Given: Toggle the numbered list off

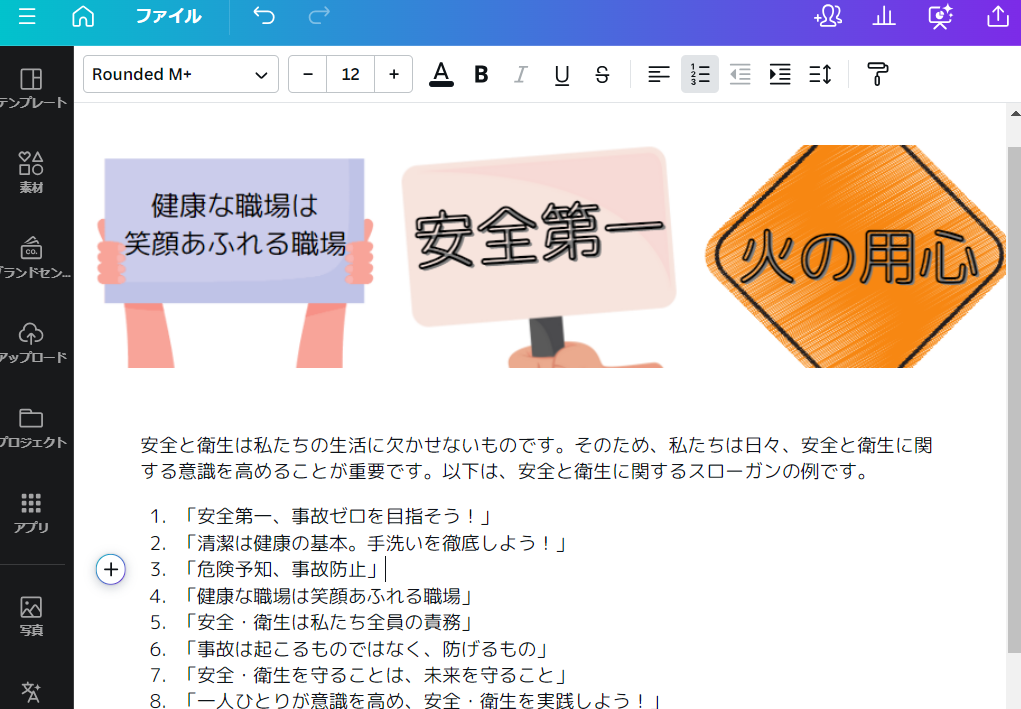Looking at the screenshot, I should 699,74.
